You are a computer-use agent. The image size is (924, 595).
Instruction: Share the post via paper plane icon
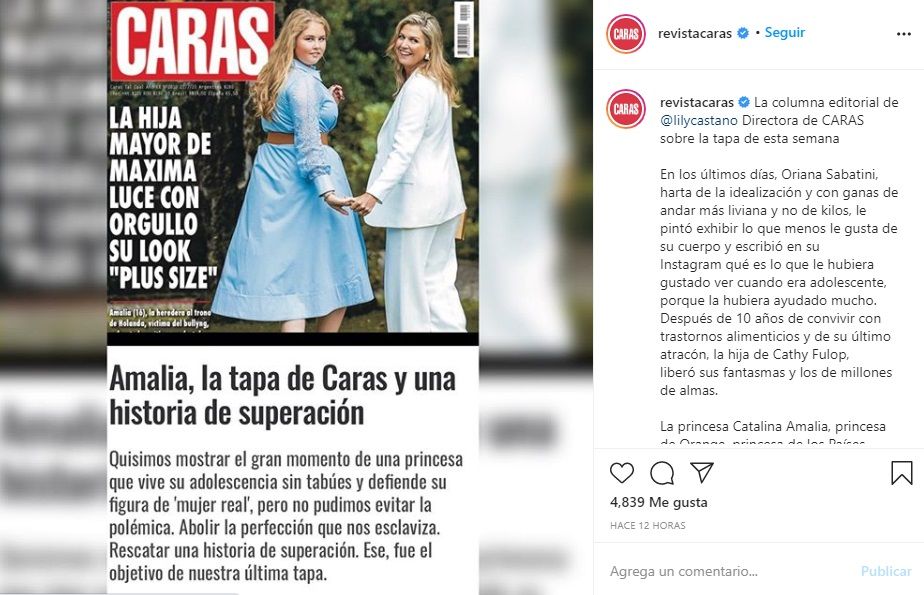tap(702, 472)
